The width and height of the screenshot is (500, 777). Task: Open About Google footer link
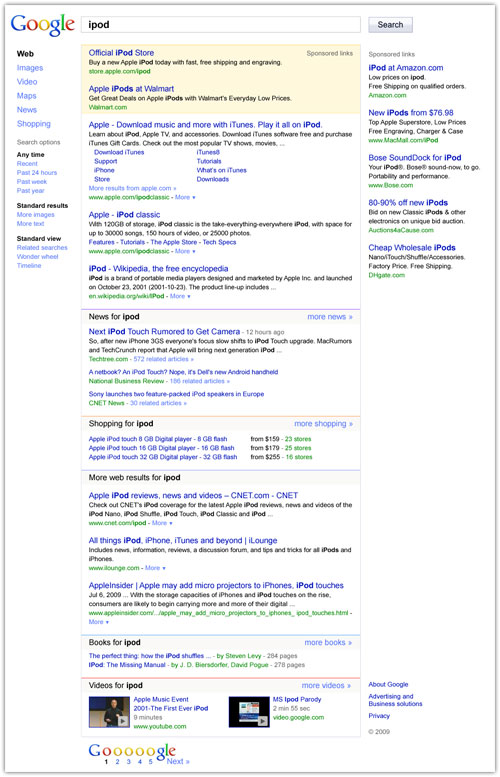tap(388, 684)
